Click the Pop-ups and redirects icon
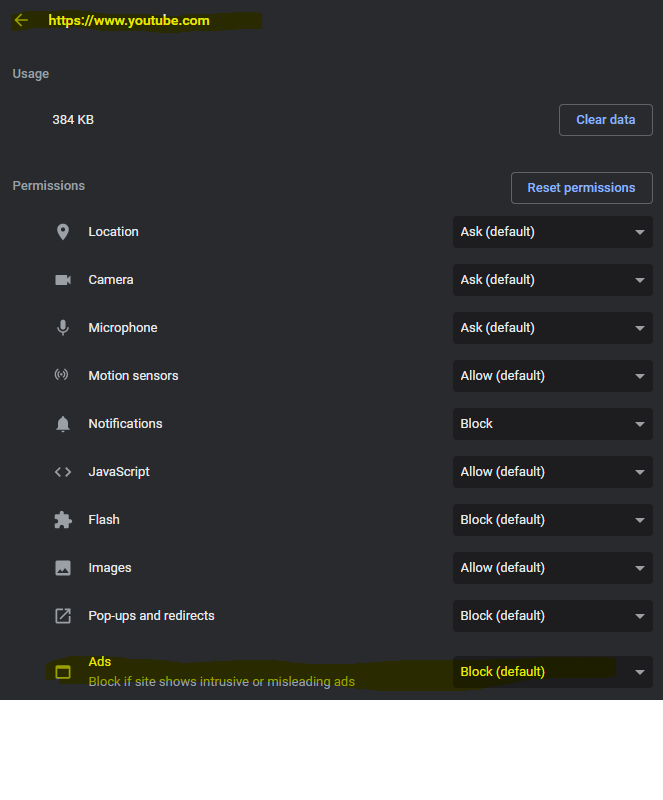 pos(63,616)
